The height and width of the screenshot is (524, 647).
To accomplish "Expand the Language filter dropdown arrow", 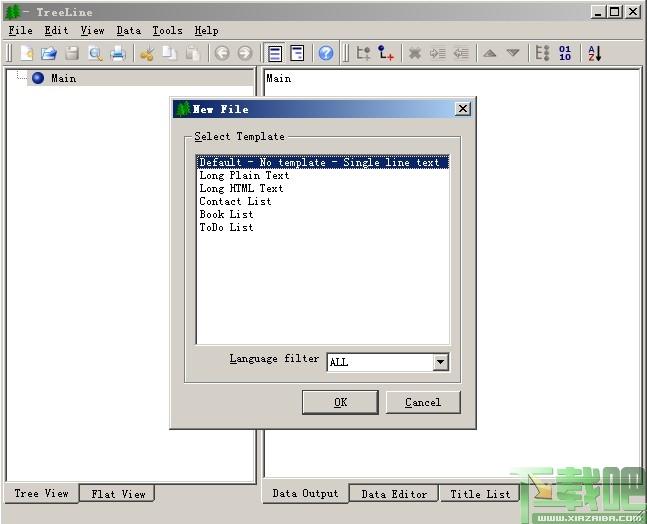I will tap(441, 362).
